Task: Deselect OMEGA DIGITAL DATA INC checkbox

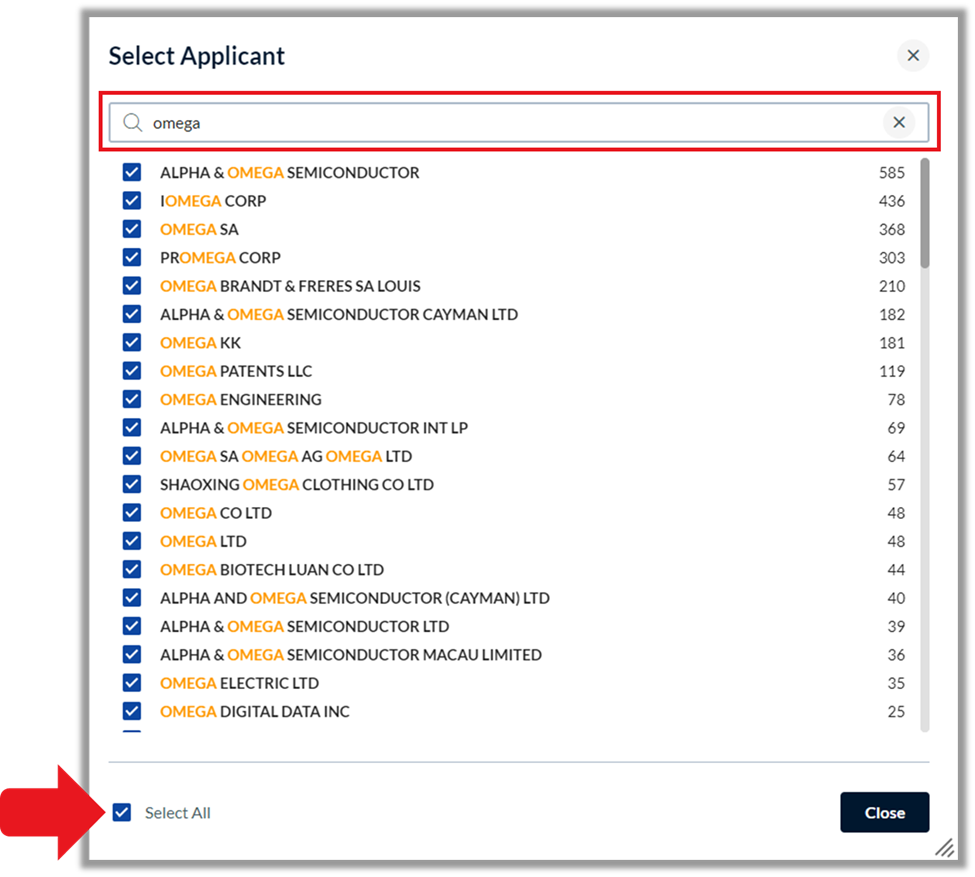Action: pyautogui.click(x=132, y=712)
